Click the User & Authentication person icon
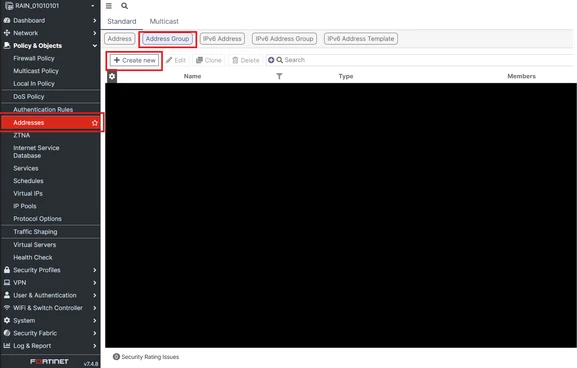Image resolution: width=577 pixels, height=368 pixels. click(7, 295)
